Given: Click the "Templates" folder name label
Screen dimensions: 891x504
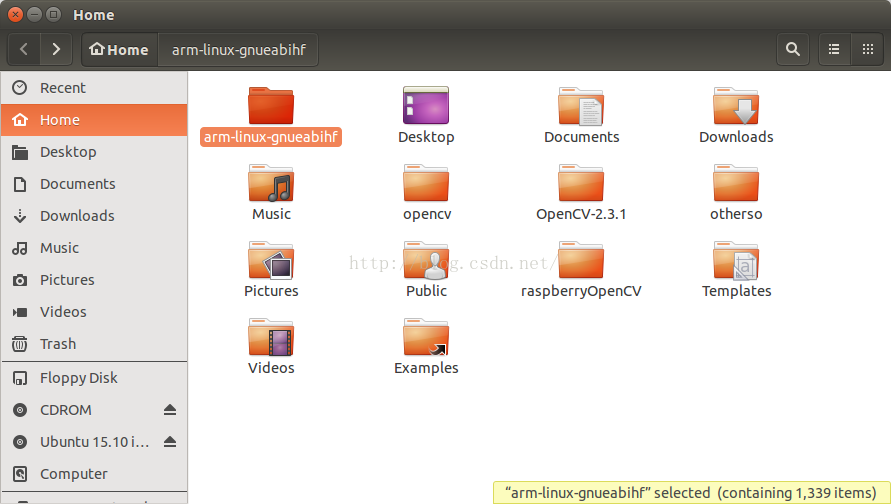Looking at the screenshot, I should (x=736, y=291).
